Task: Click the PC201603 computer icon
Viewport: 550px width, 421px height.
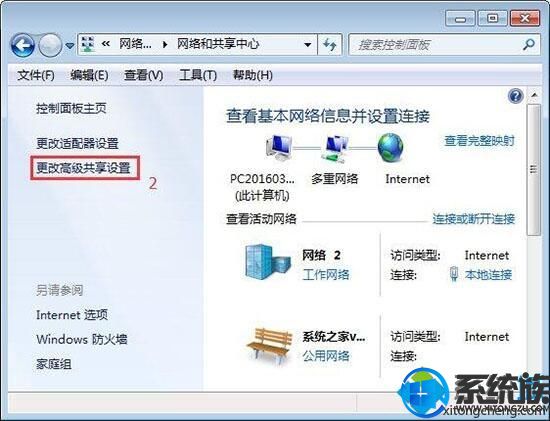Action: coord(279,147)
